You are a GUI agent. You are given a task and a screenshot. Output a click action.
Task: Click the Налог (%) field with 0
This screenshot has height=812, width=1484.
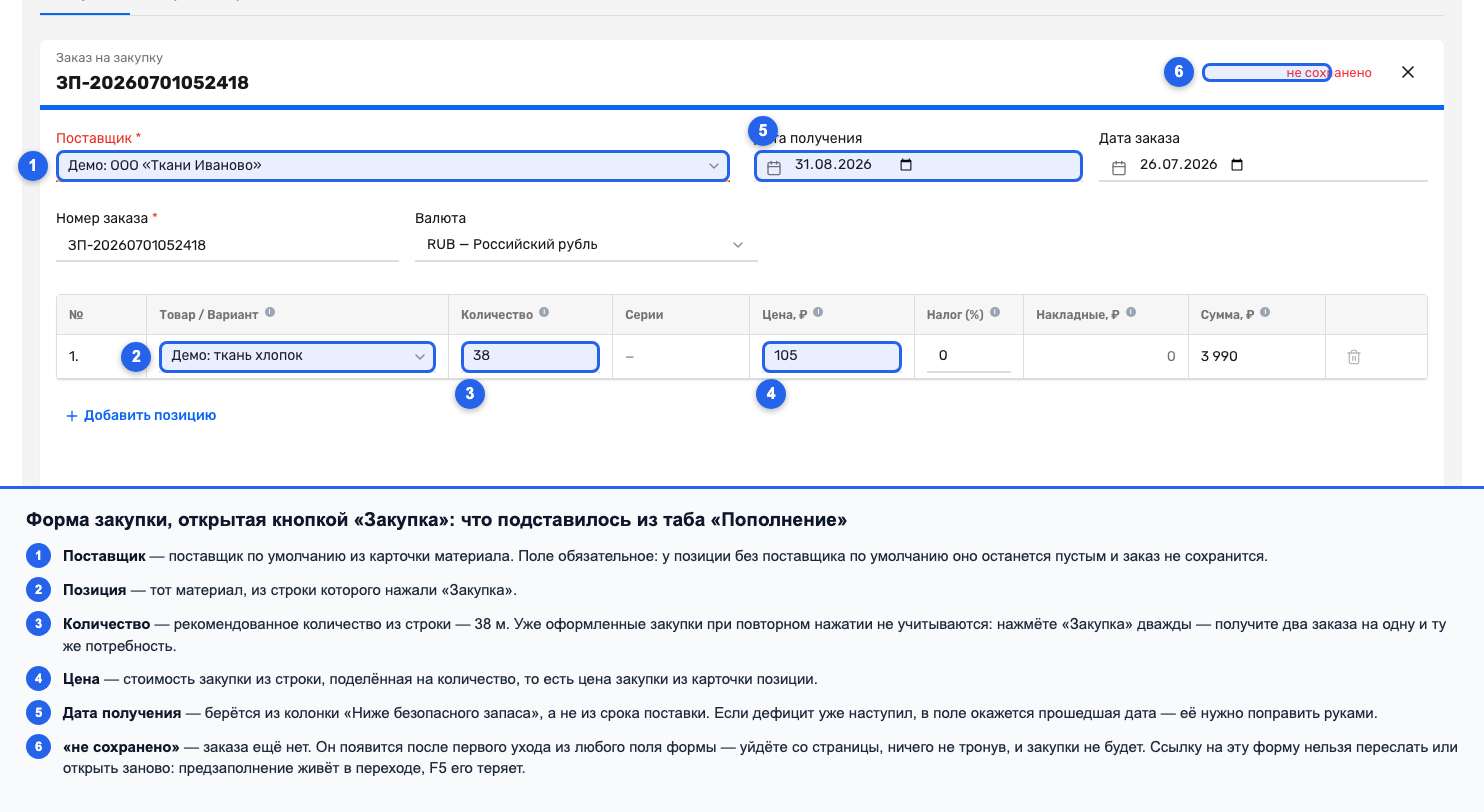point(969,356)
